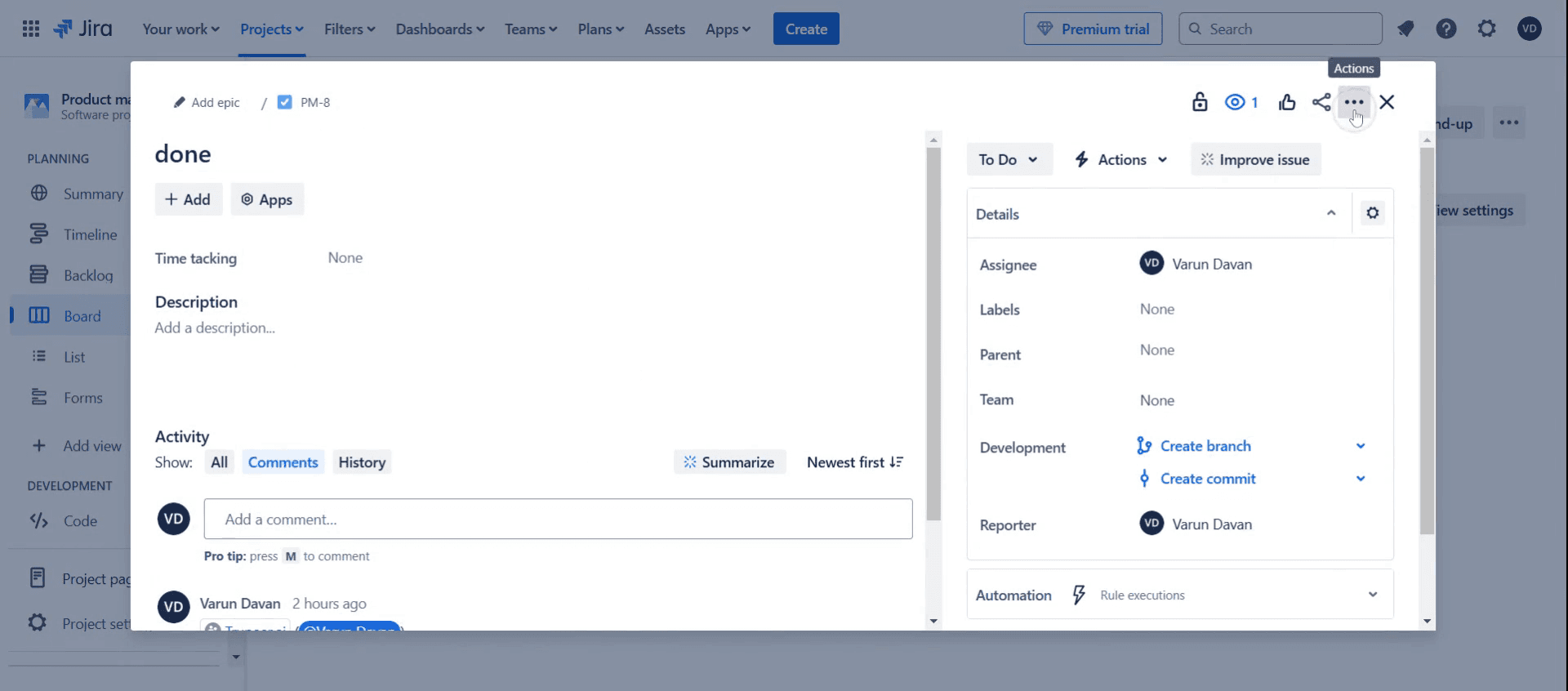The image size is (1568, 691).
Task: Open the Filters dropdown menu
Action: (x=350, y=29)
